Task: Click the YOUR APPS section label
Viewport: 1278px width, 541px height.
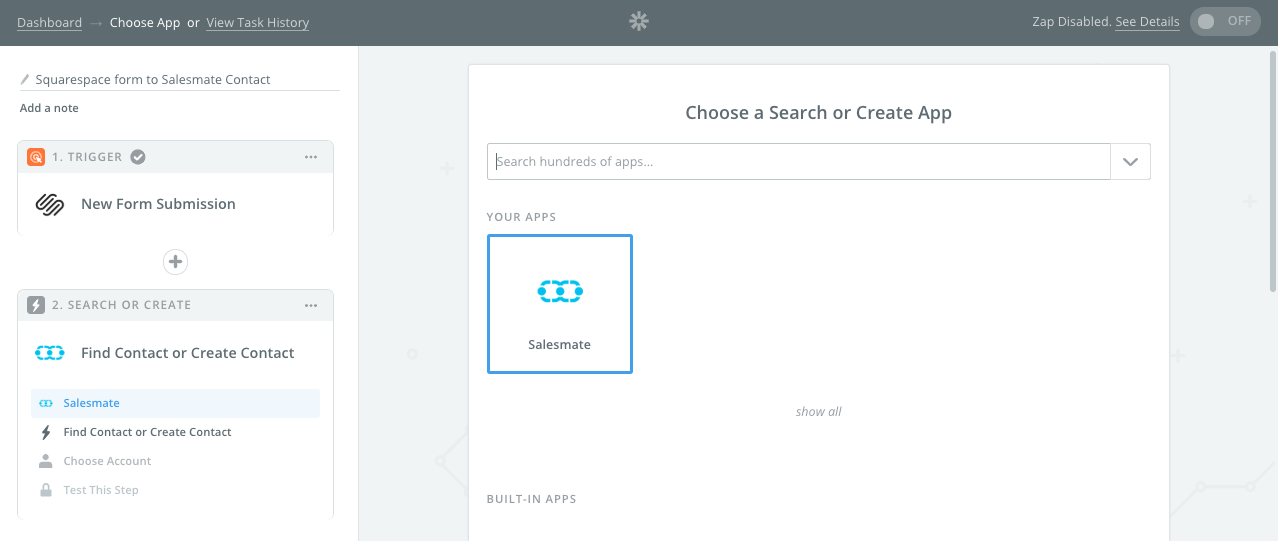Action: [x=521, y=217]
